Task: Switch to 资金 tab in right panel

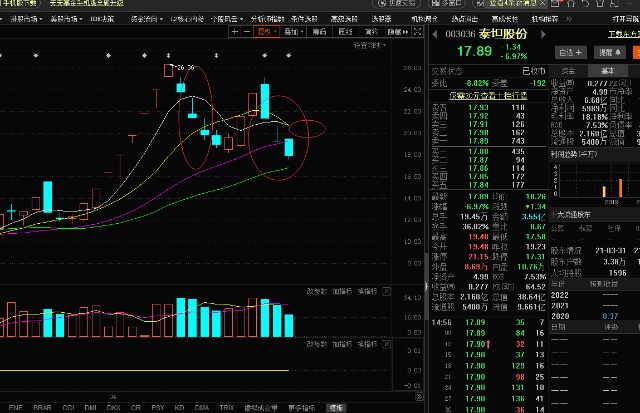Action: click(568, 71)
